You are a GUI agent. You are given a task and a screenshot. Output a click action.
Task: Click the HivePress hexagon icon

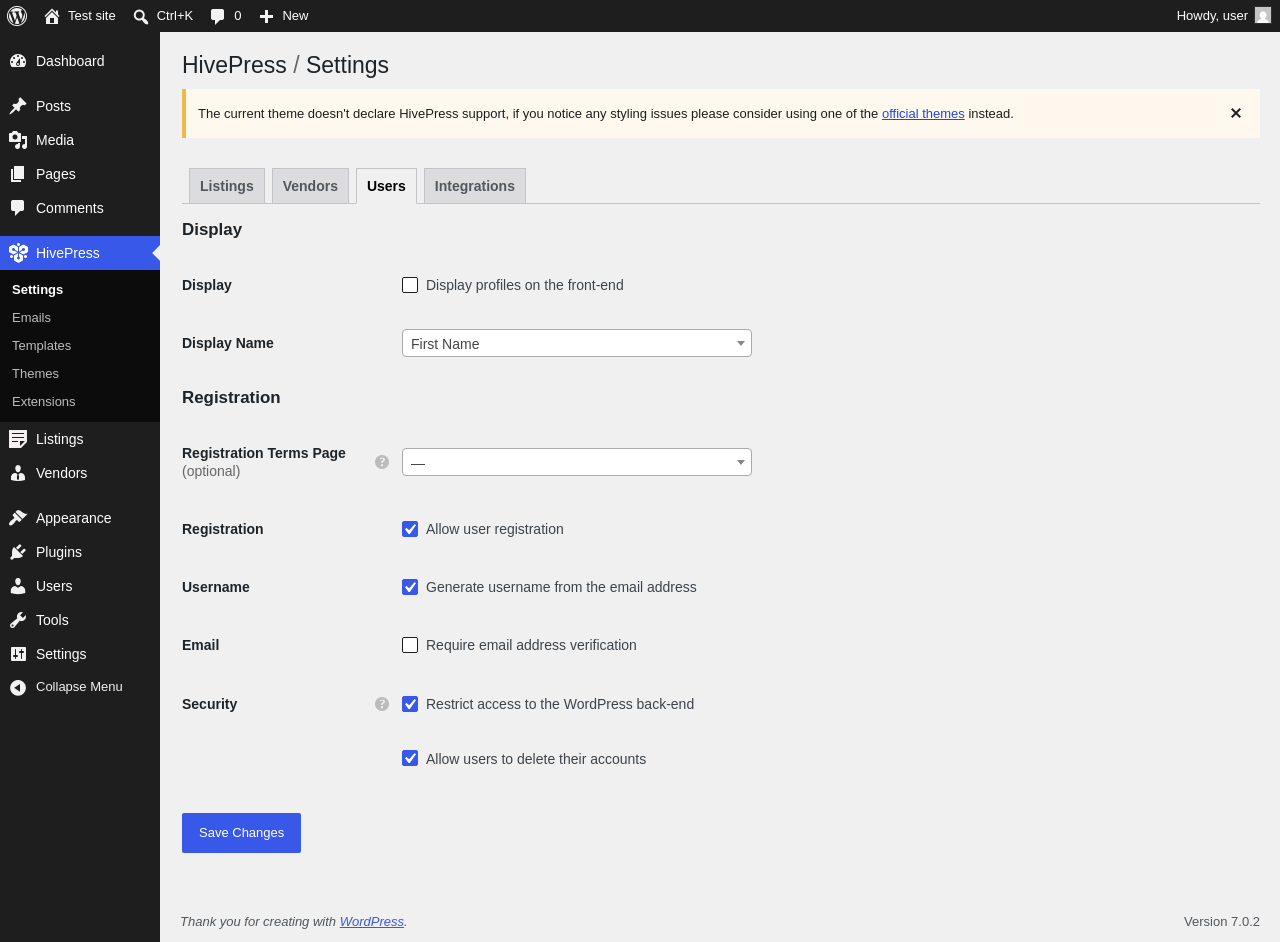point(18,253)
